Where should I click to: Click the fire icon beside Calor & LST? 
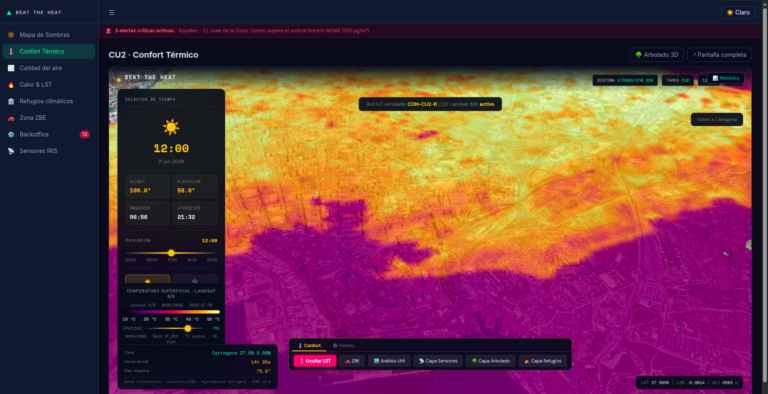(x=11, y=85)
